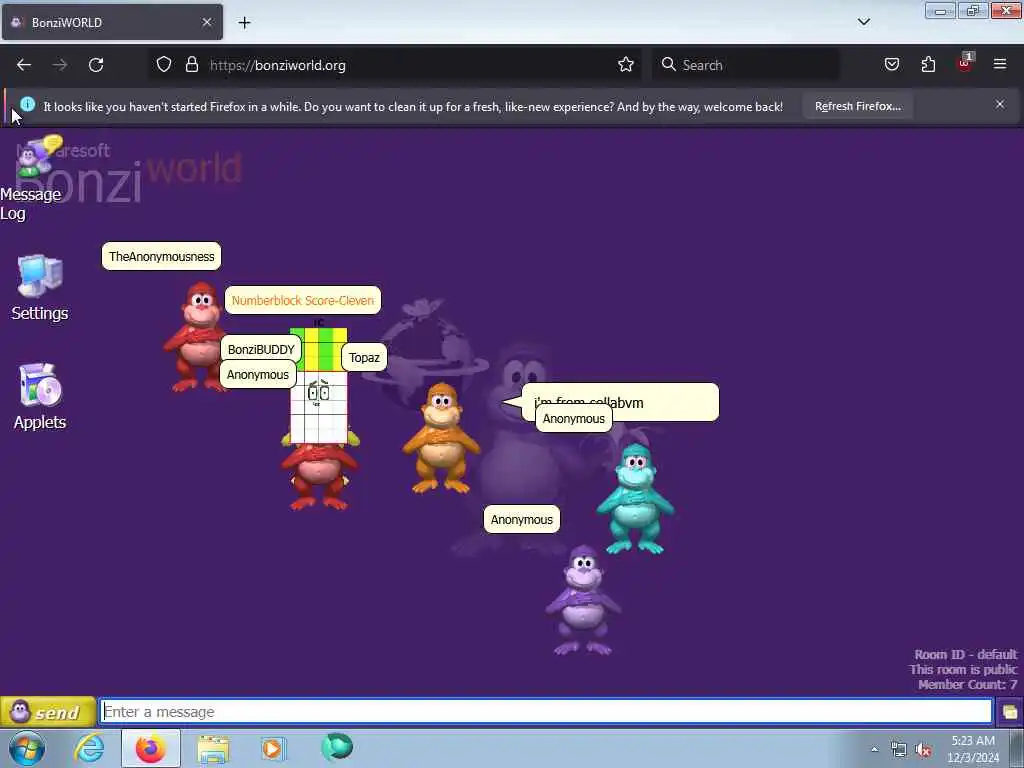
Task: Click the Firefox taskbar icon
Action: (150, 748)
